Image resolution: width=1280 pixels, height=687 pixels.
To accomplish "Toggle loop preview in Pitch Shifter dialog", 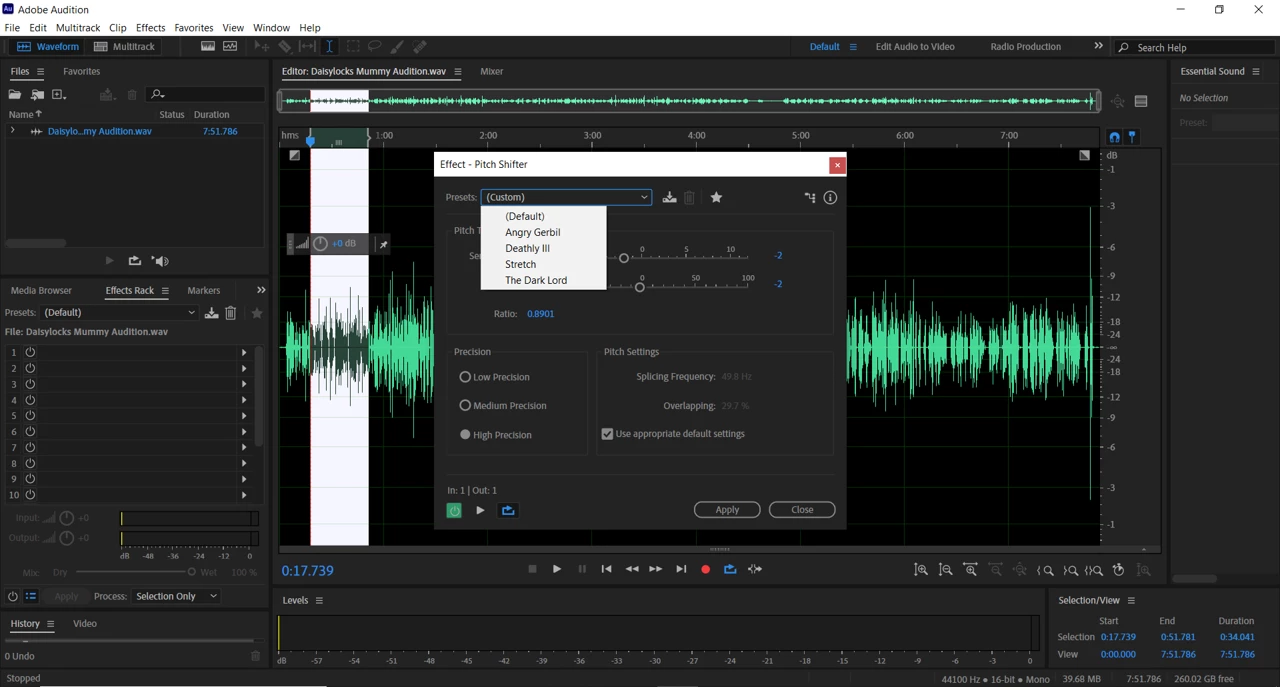I will pos(508,511).
